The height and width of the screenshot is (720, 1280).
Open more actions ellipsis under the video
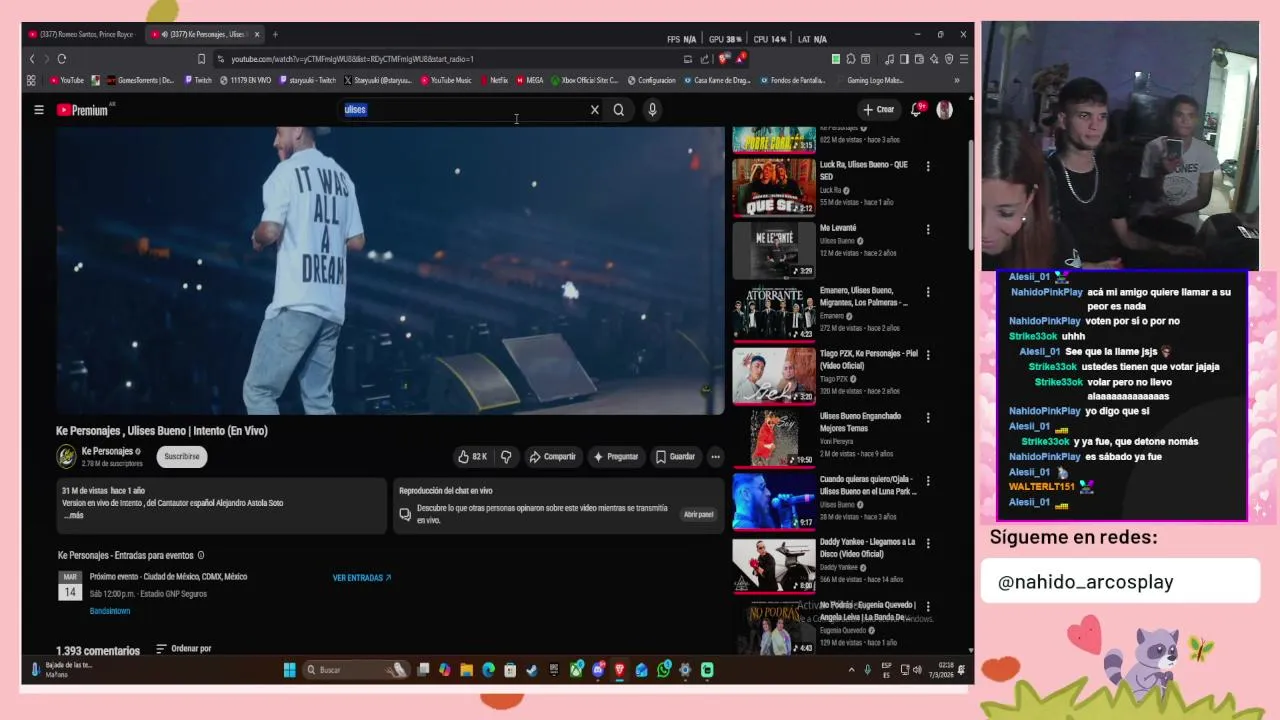[715, 457]
